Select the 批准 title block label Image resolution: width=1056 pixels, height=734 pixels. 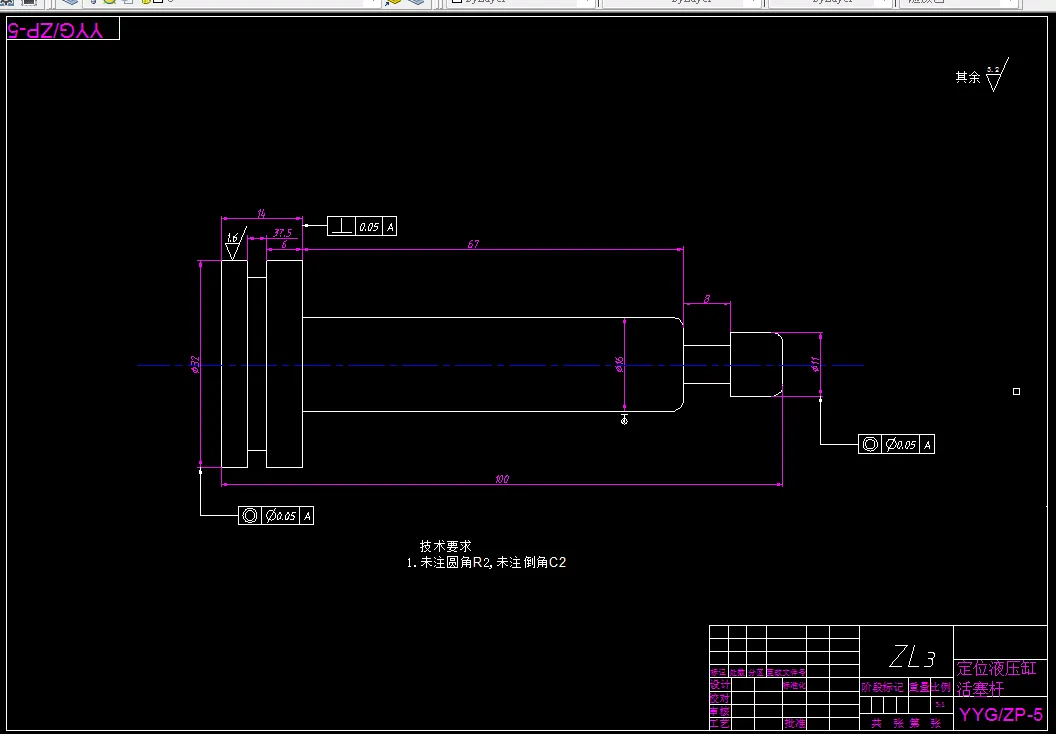click(x=795, y=724)
